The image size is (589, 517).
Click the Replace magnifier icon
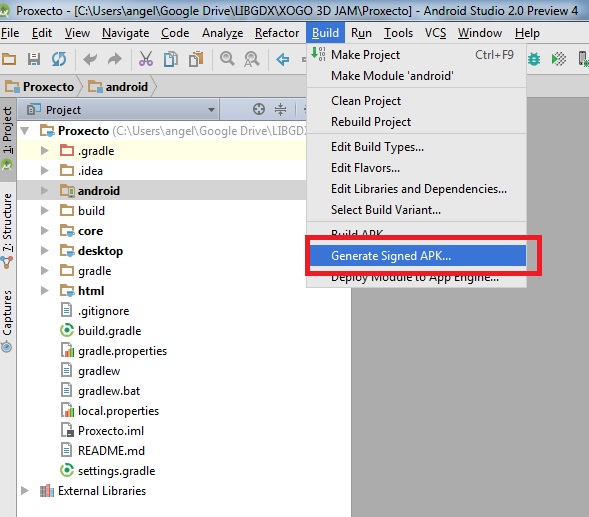[x=252, y=59]
